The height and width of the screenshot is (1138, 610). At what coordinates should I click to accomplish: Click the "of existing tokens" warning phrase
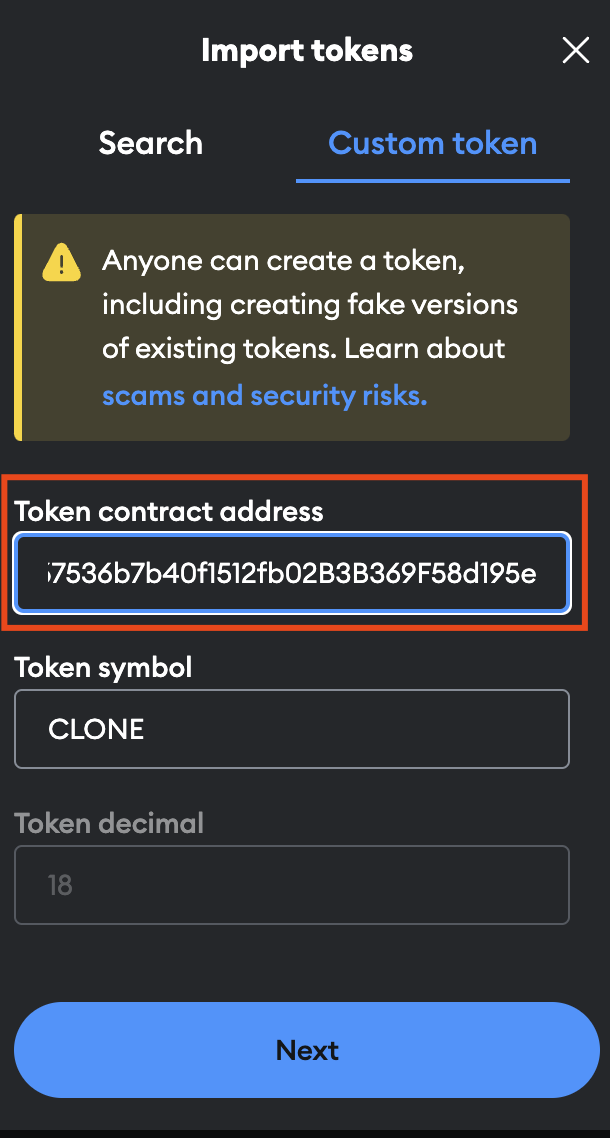pos(200,349)
